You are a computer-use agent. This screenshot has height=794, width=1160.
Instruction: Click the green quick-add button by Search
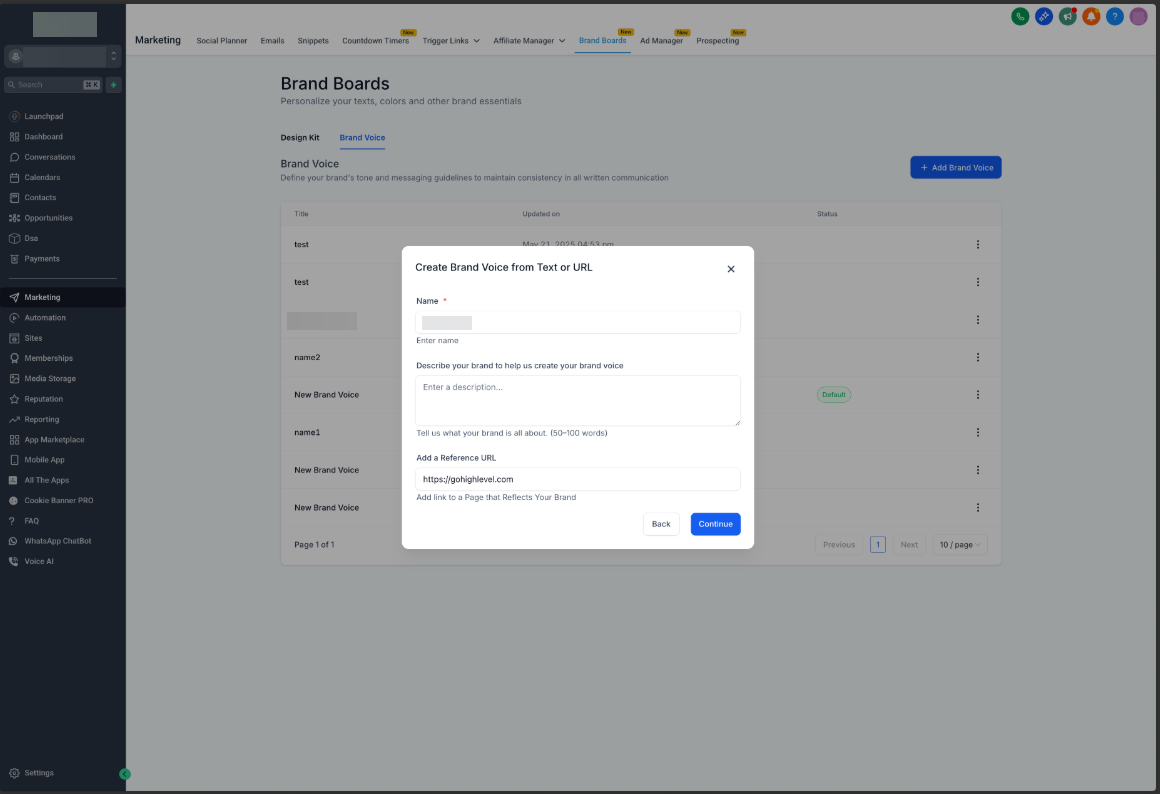pyautogui.click(x=113, y=85)
